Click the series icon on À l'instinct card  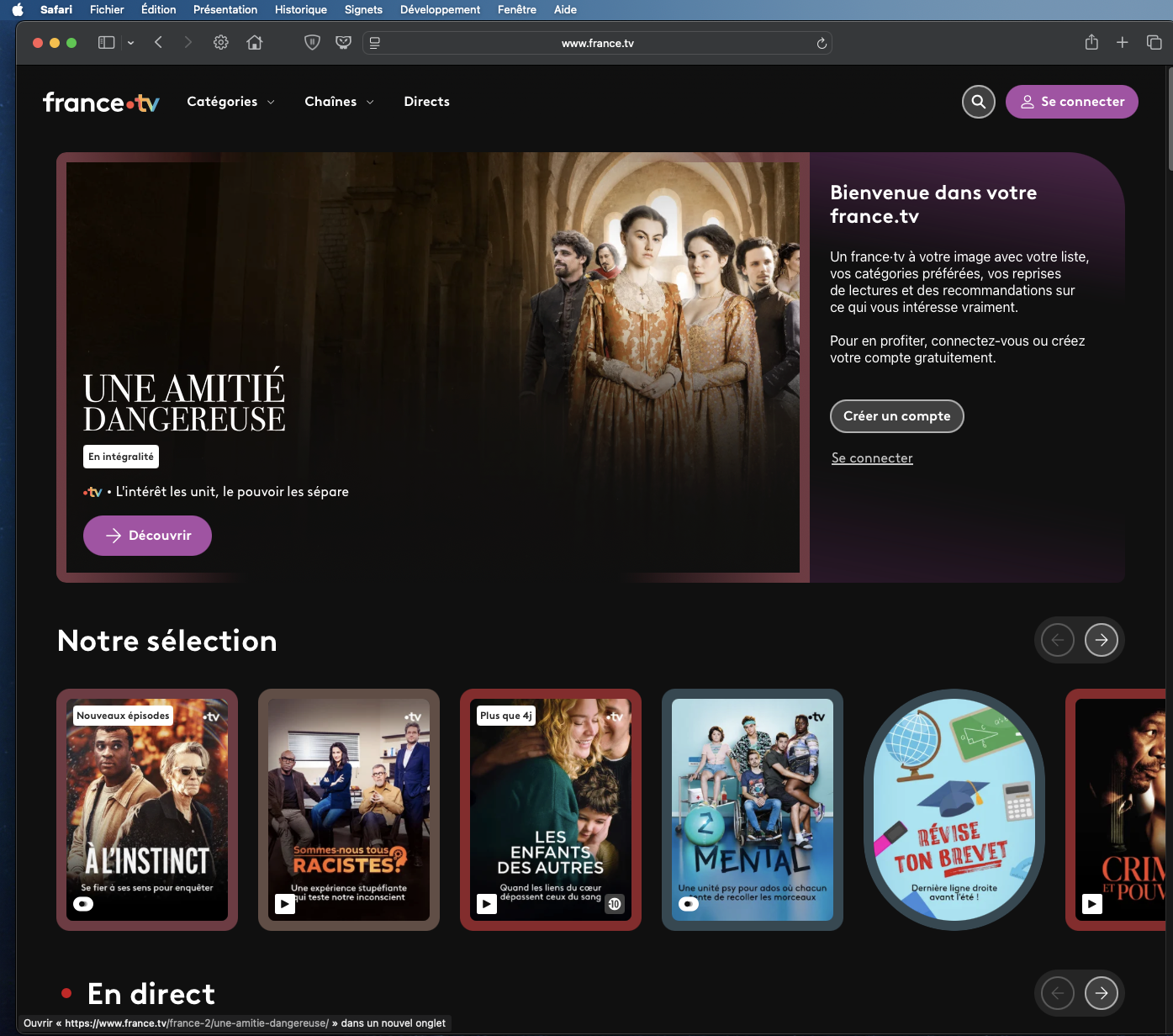click(83, 904)
